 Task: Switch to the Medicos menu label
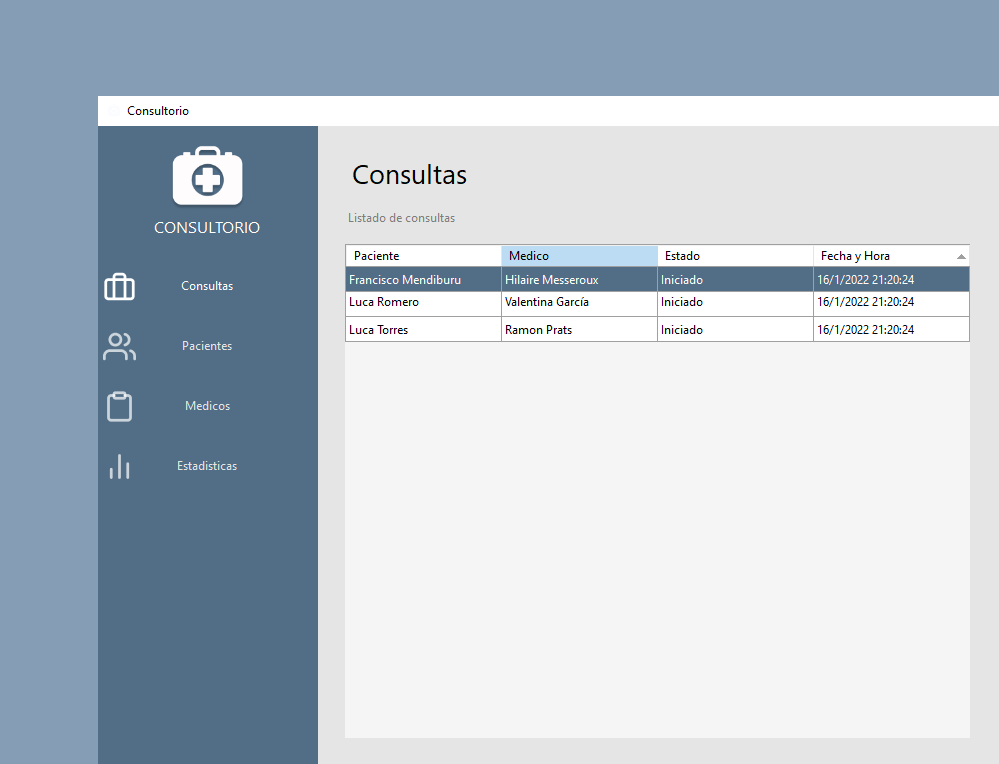pos(207,406)
